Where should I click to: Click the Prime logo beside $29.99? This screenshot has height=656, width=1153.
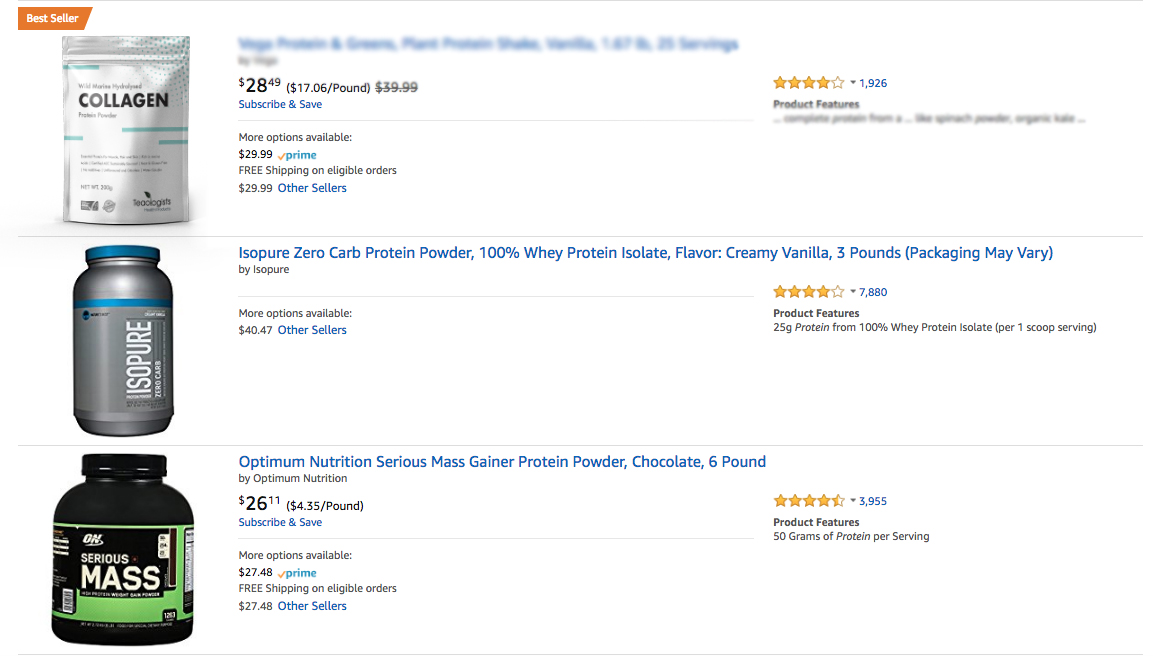[298, 155]
